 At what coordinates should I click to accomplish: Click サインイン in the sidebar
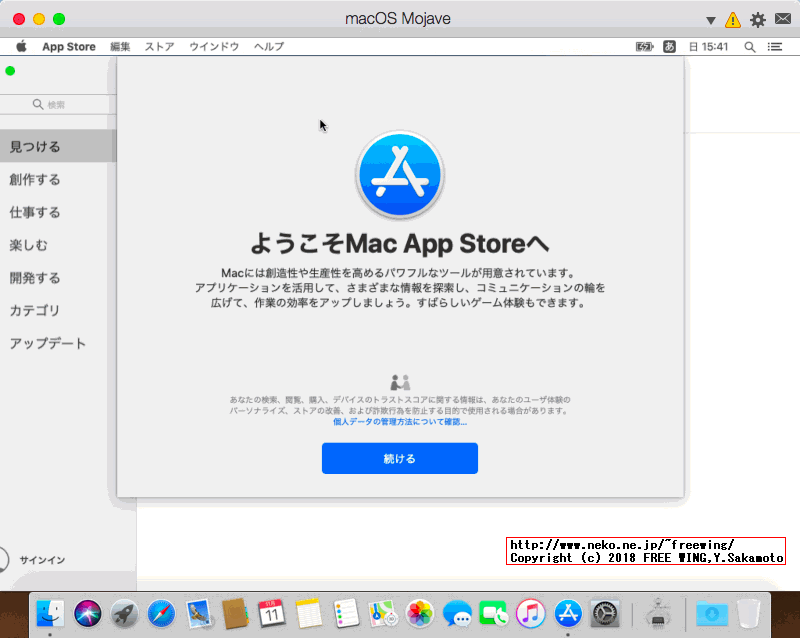pos(40,560)
